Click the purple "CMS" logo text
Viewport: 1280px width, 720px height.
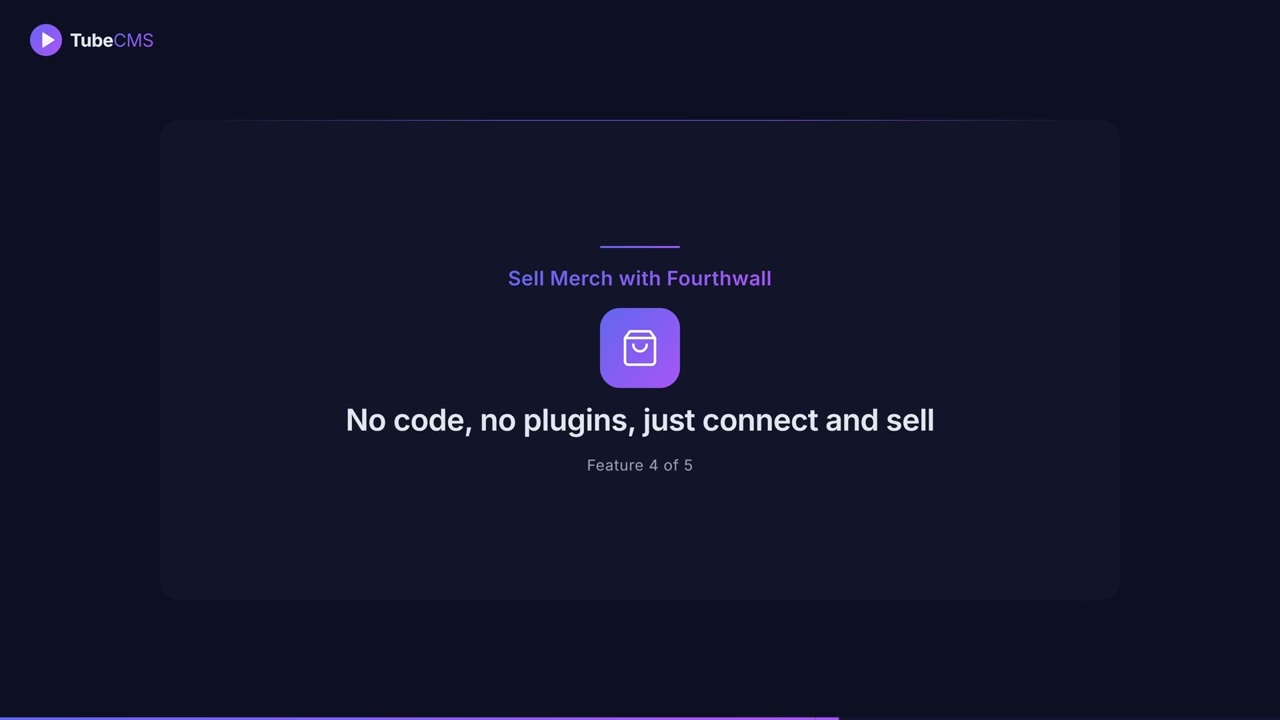(134, 41)
